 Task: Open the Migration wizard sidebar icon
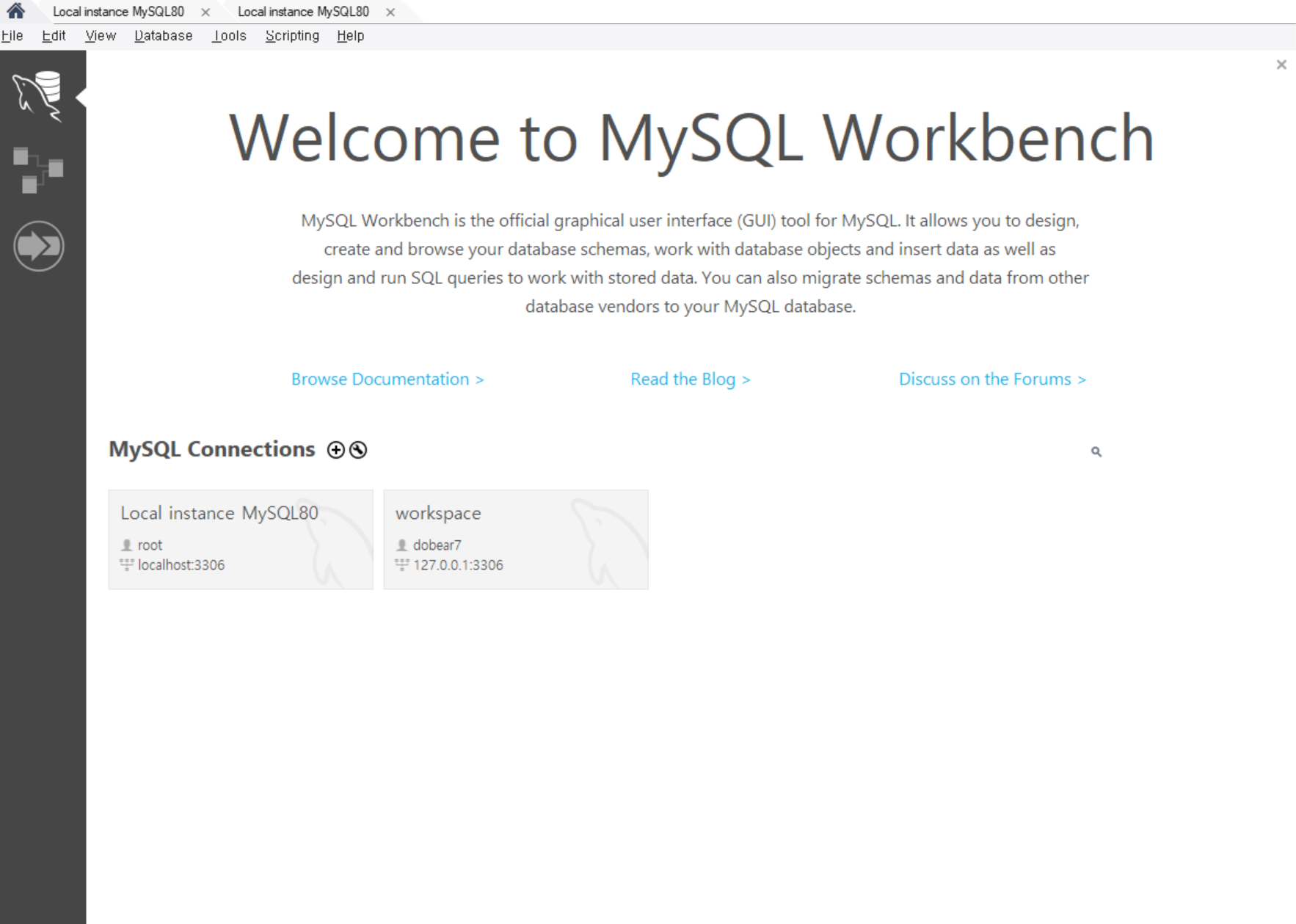tap(39, 246)
